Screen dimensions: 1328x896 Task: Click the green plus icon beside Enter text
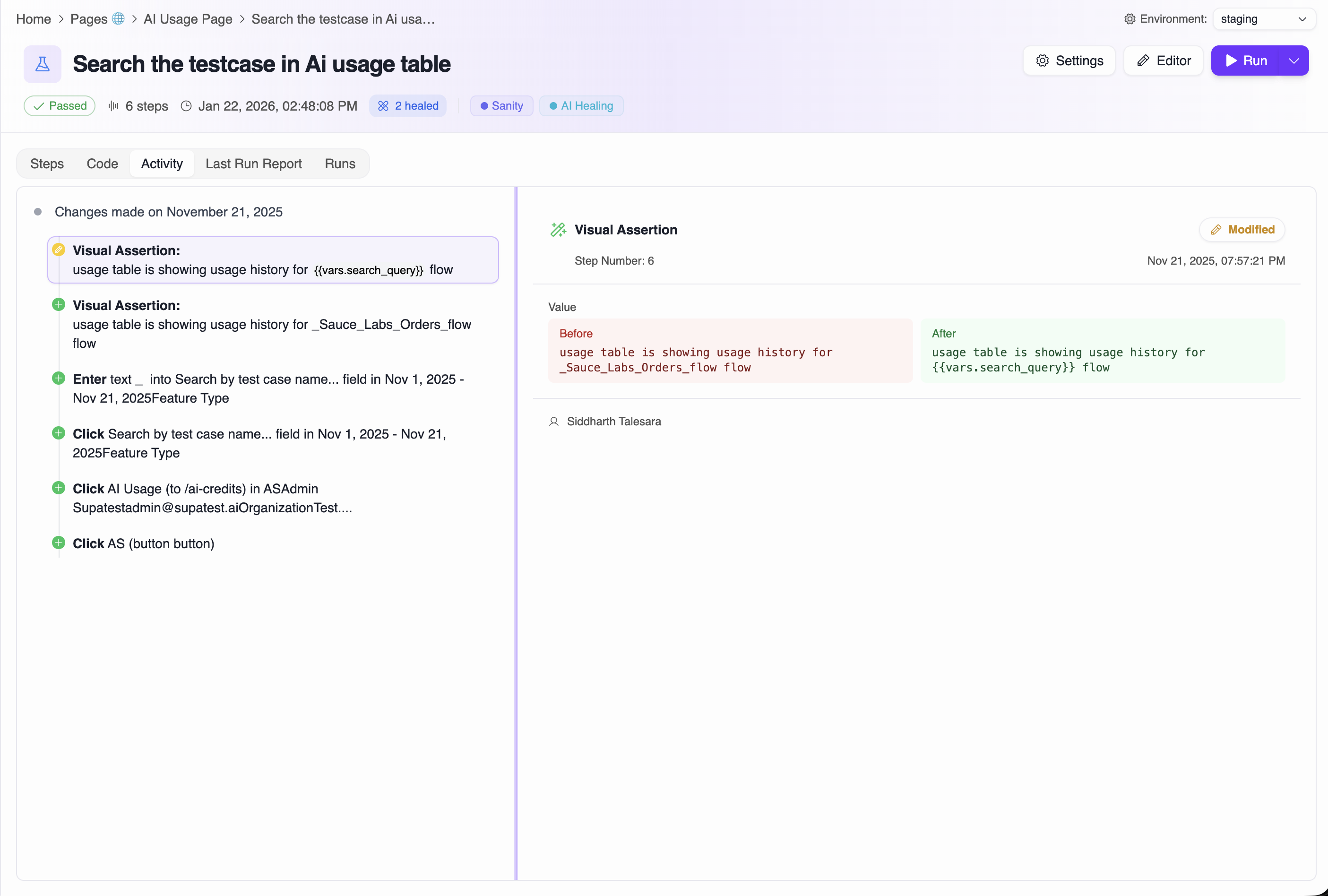click(58, 378)
